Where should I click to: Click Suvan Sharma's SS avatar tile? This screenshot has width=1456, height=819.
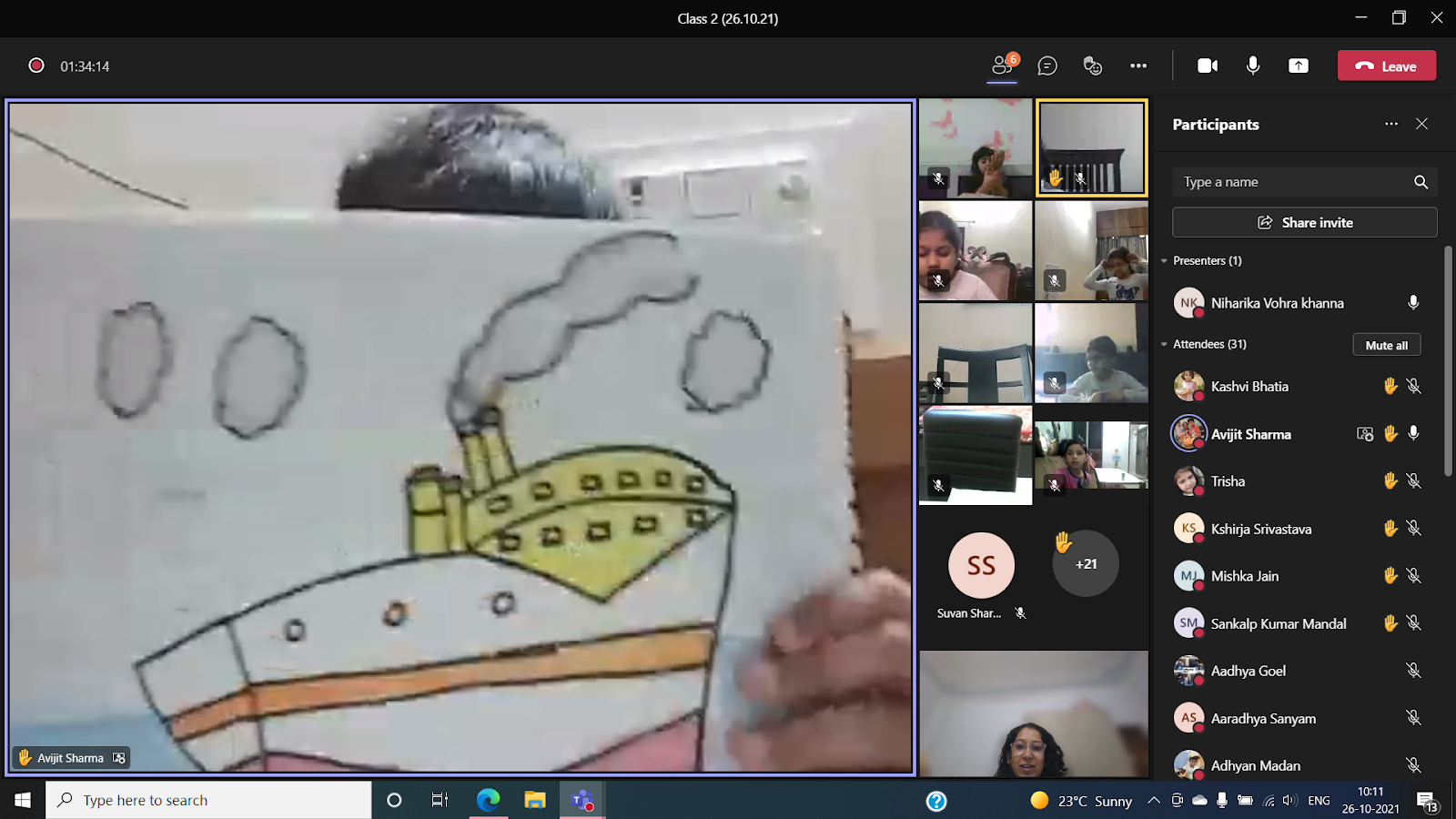tap(981, 565)
